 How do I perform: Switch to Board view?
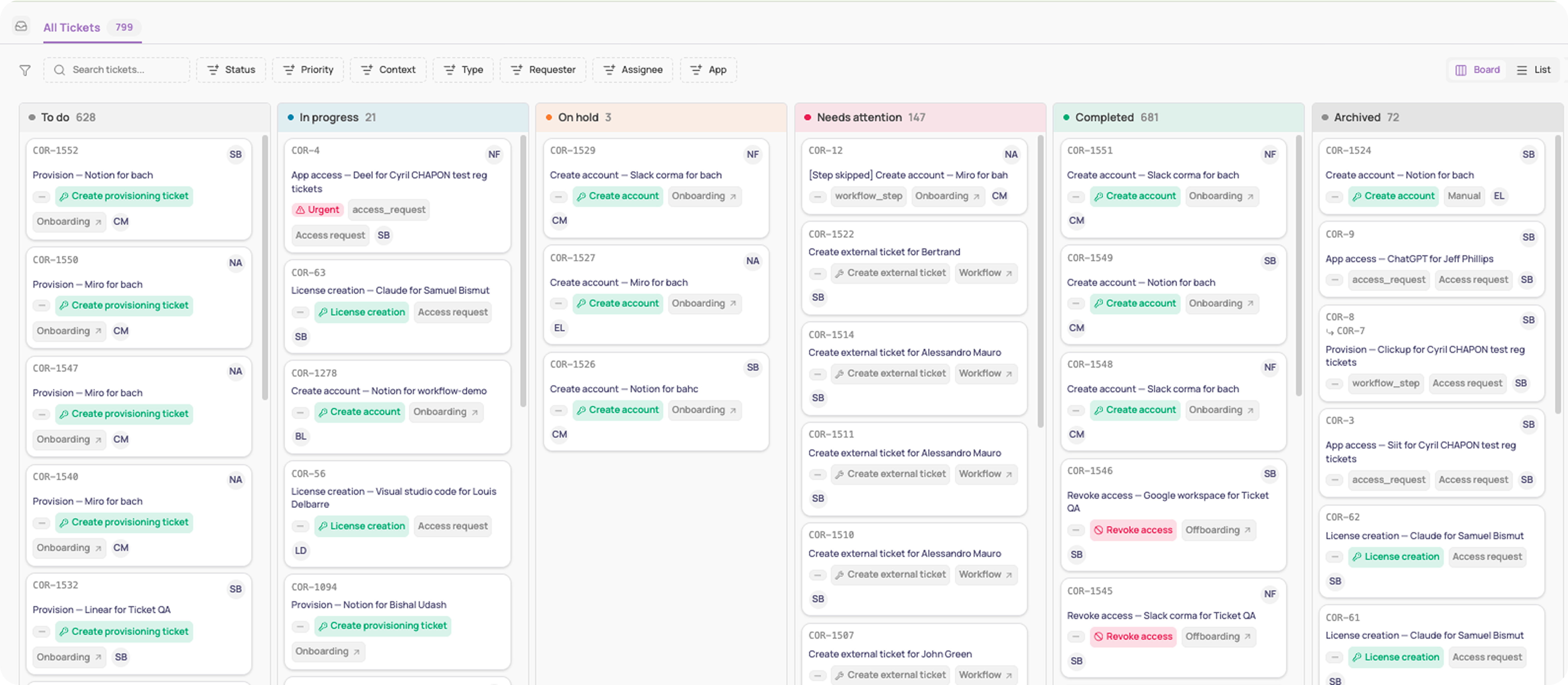(x=1478, y=70)
